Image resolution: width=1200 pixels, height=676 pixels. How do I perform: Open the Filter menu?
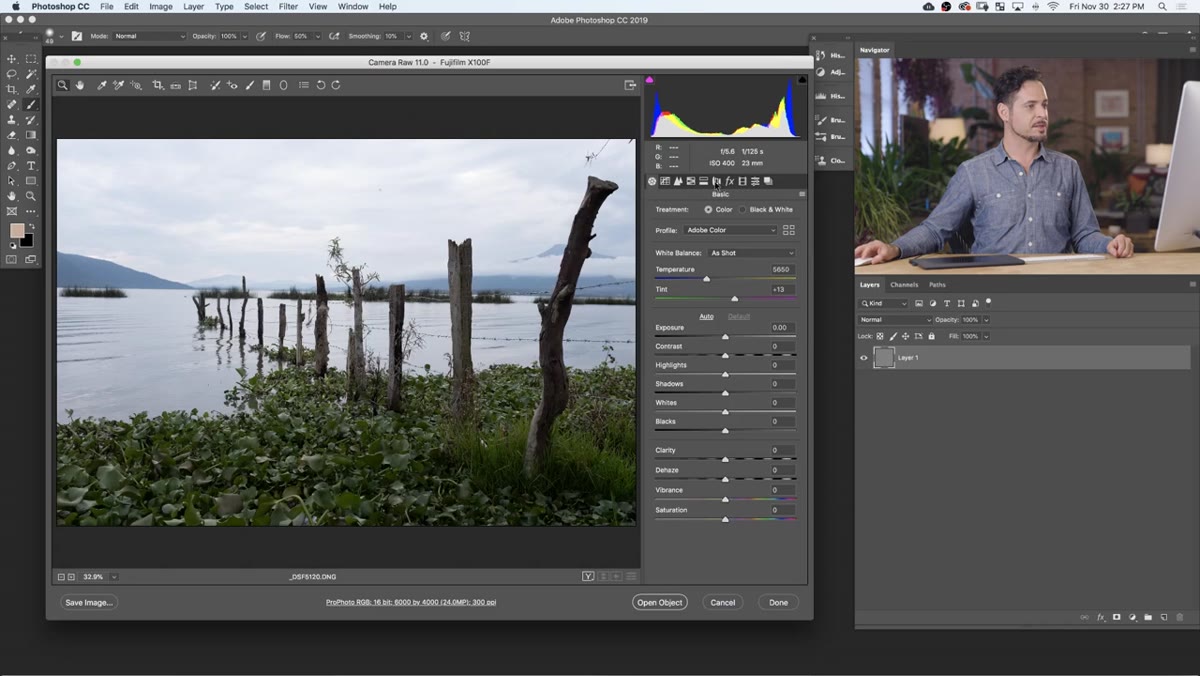pos(288,6)
